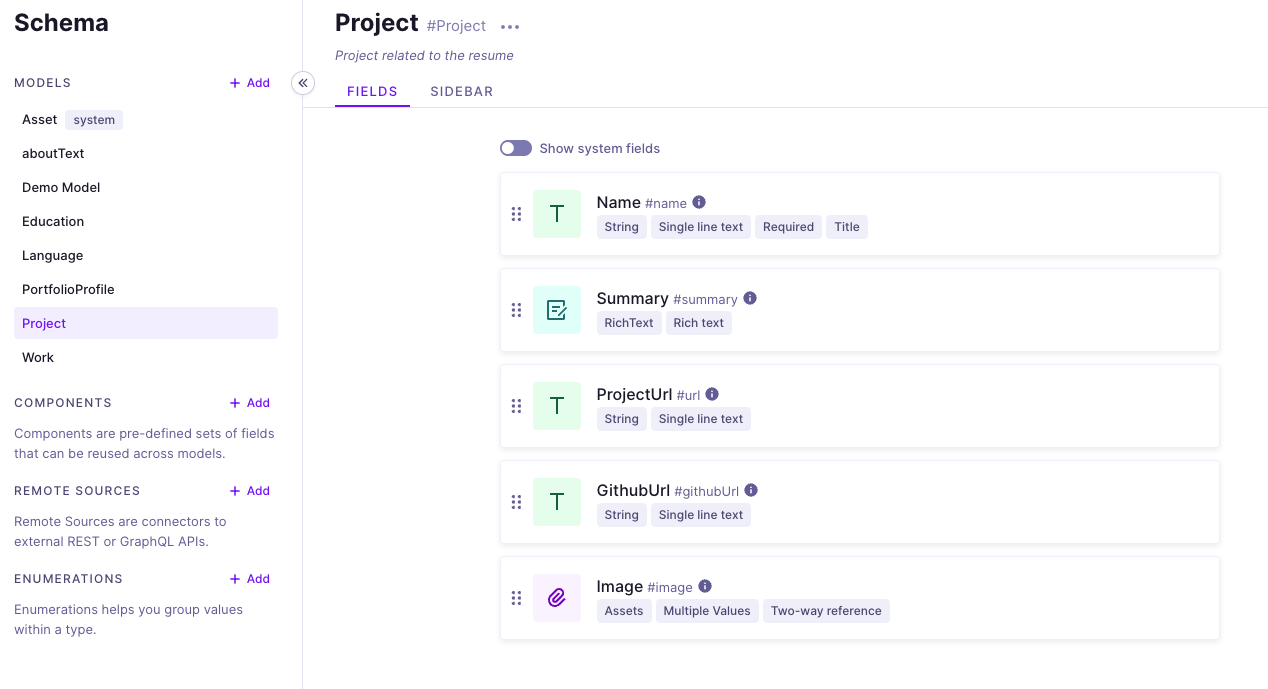This screenshot has height=689, width=1268.
Task: Add a new model with the Add button
Action: tap(249, 83)
